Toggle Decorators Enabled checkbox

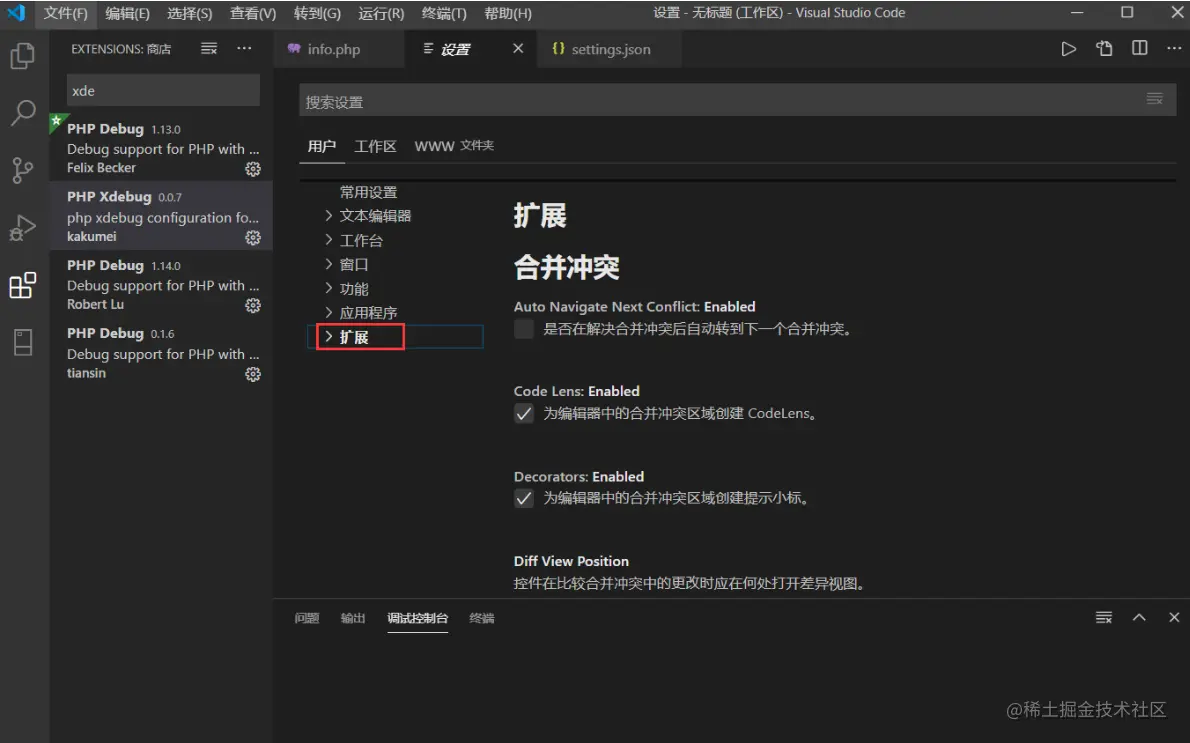point(524,499)
